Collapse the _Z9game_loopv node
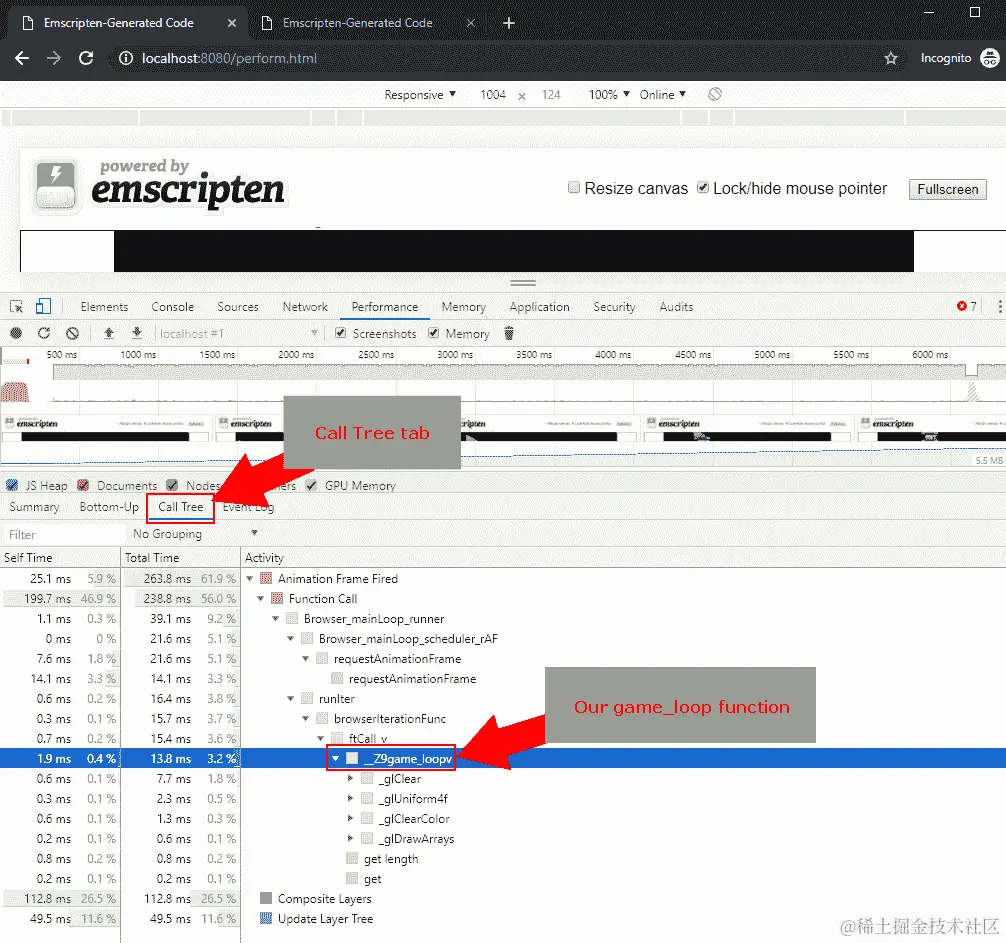This screenshot has height=943, width=1006. (x=335, y=758)
